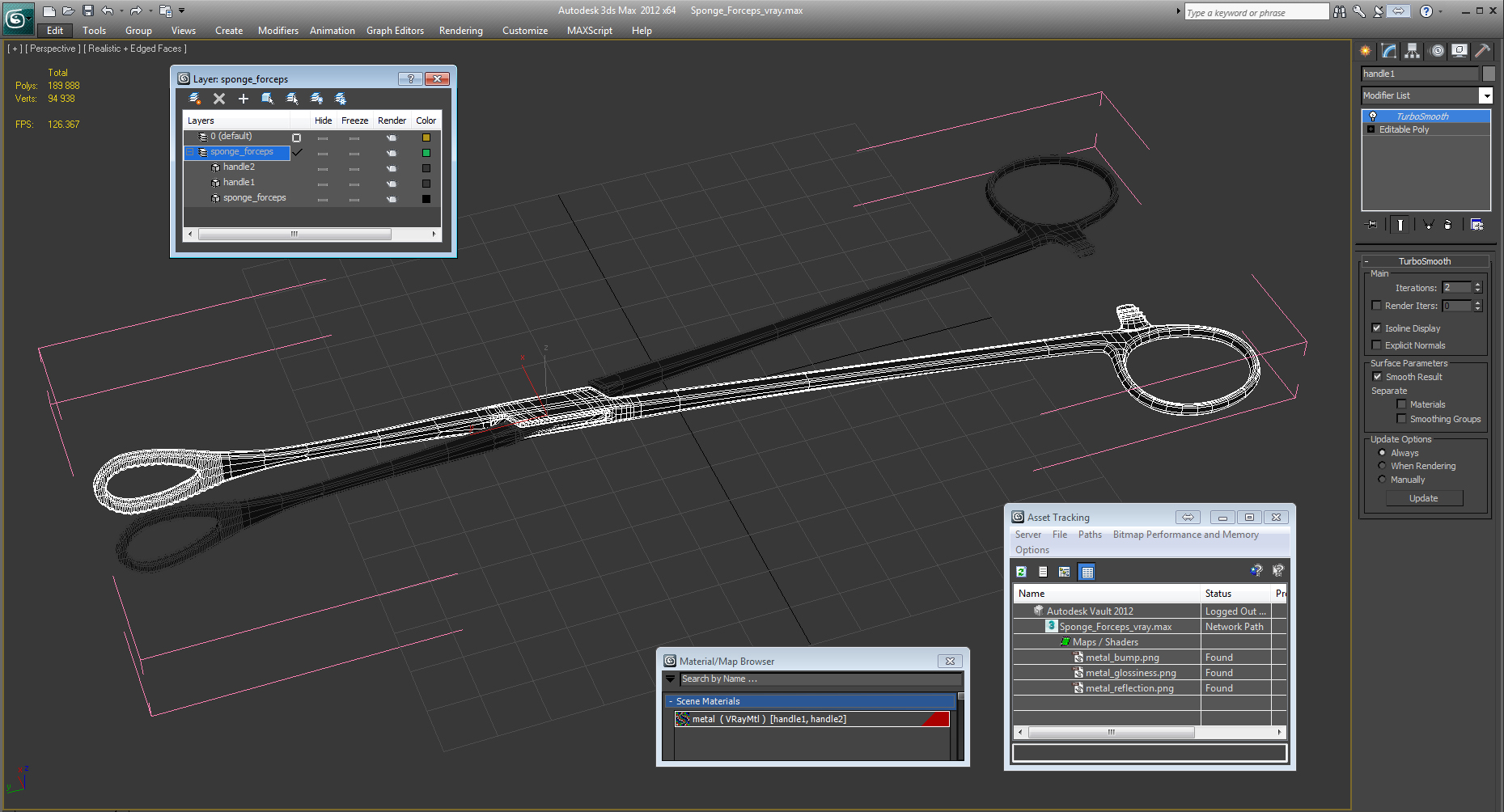Viewport: 1504px width, 812px height.
Task: Click Create New Layer icon
Action: (195, 99)
